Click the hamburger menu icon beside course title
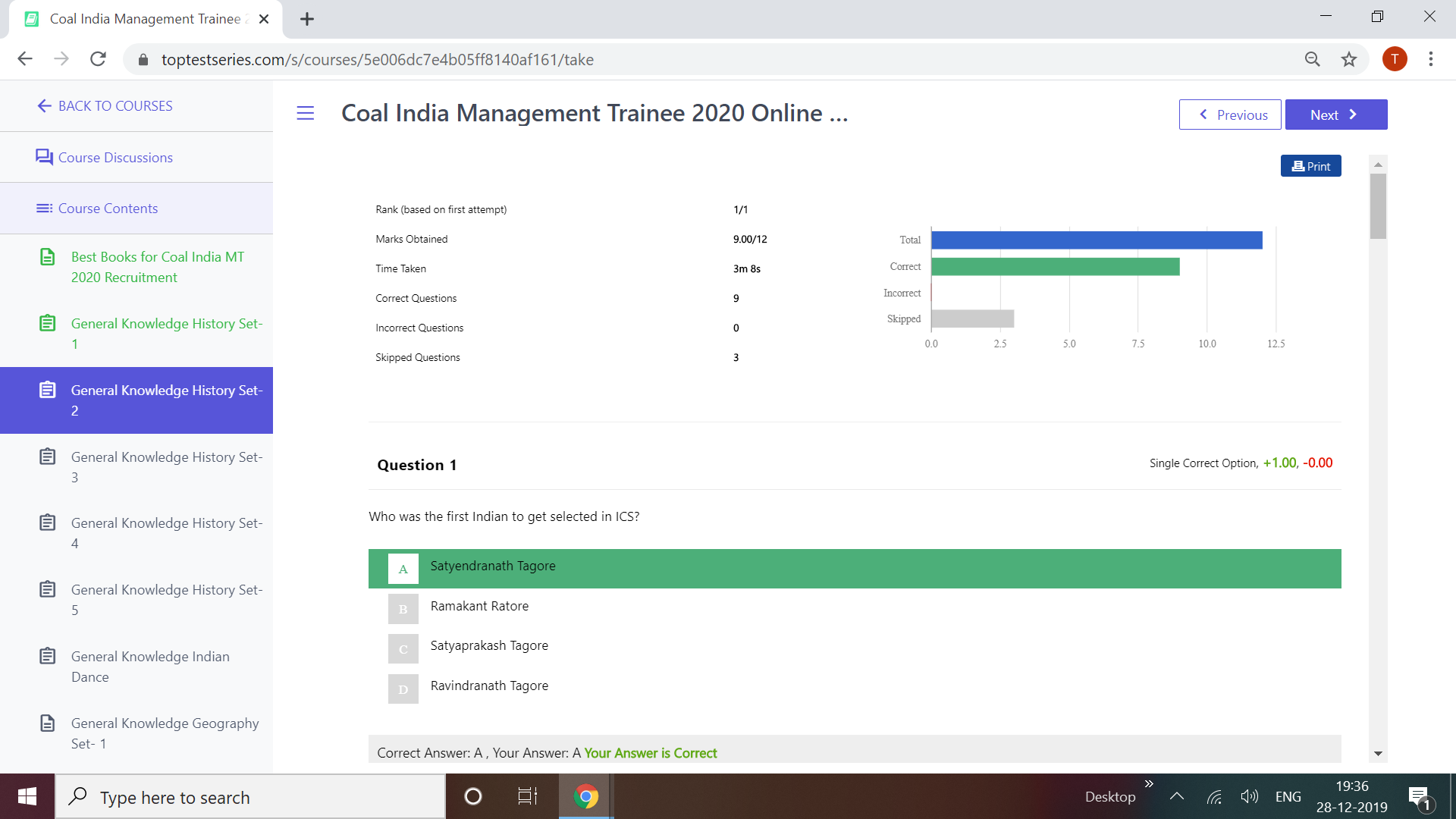This screenshot has height=819, width=1456. point(305,113)
